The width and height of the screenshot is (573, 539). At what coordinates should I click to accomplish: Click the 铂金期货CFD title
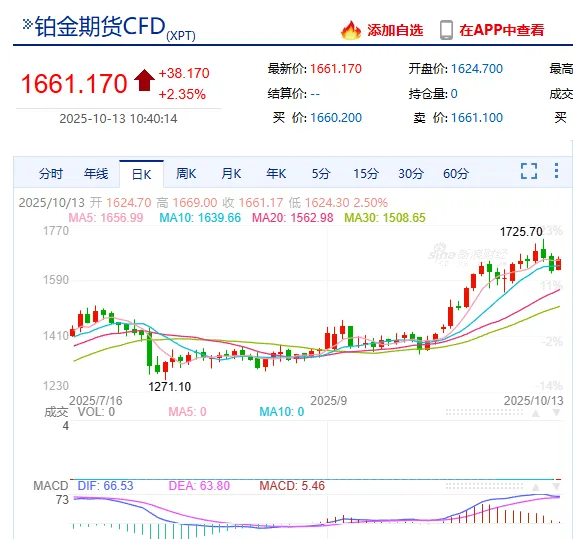tap(100, 26)
